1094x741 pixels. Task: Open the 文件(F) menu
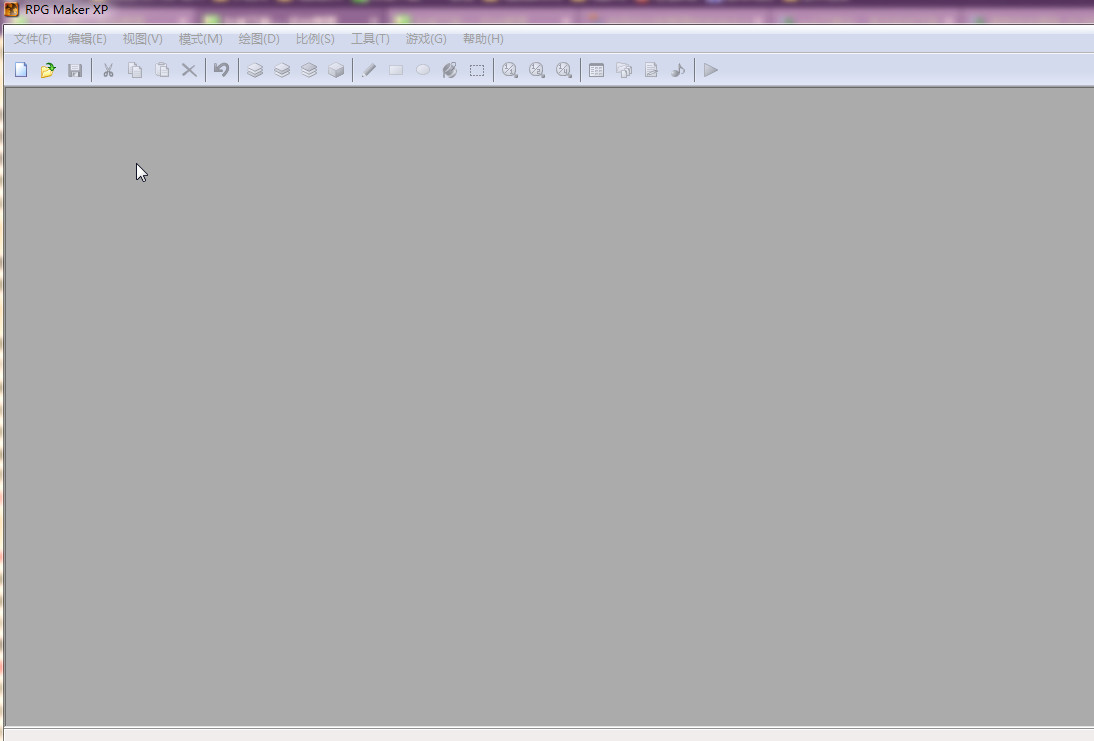(33, 39)
